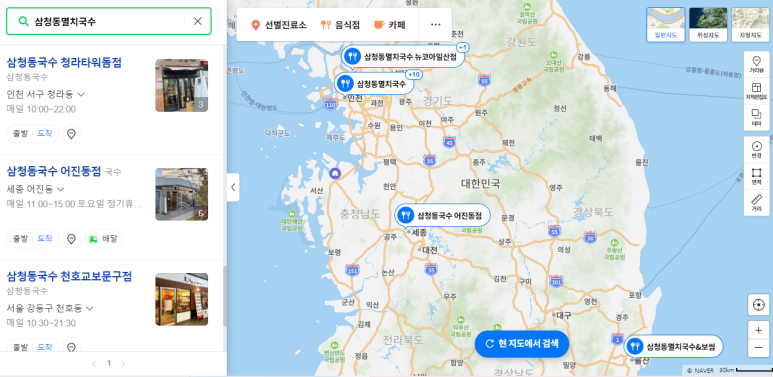Viewport: 773px width, 377px height.
Task: Open more categories ellipsis menu
Action: pyautogui.click(x=435, y=25)
